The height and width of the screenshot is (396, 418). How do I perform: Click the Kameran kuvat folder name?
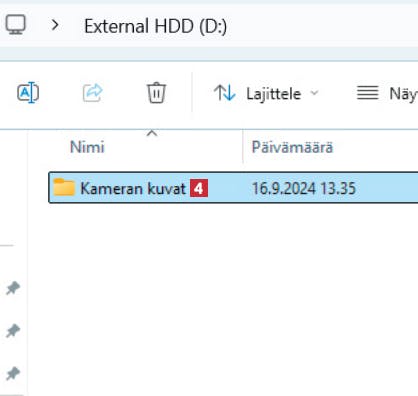(133, 188)
